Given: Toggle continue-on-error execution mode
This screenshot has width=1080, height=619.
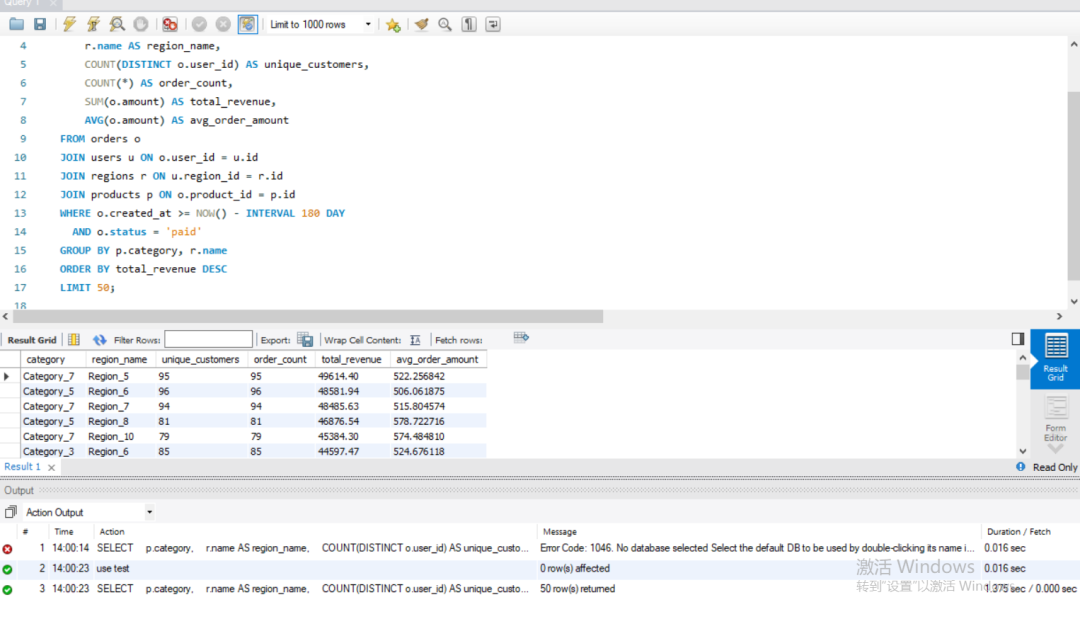Looking at the screenshot, I should pyautogui.click(x=169, y=25).
